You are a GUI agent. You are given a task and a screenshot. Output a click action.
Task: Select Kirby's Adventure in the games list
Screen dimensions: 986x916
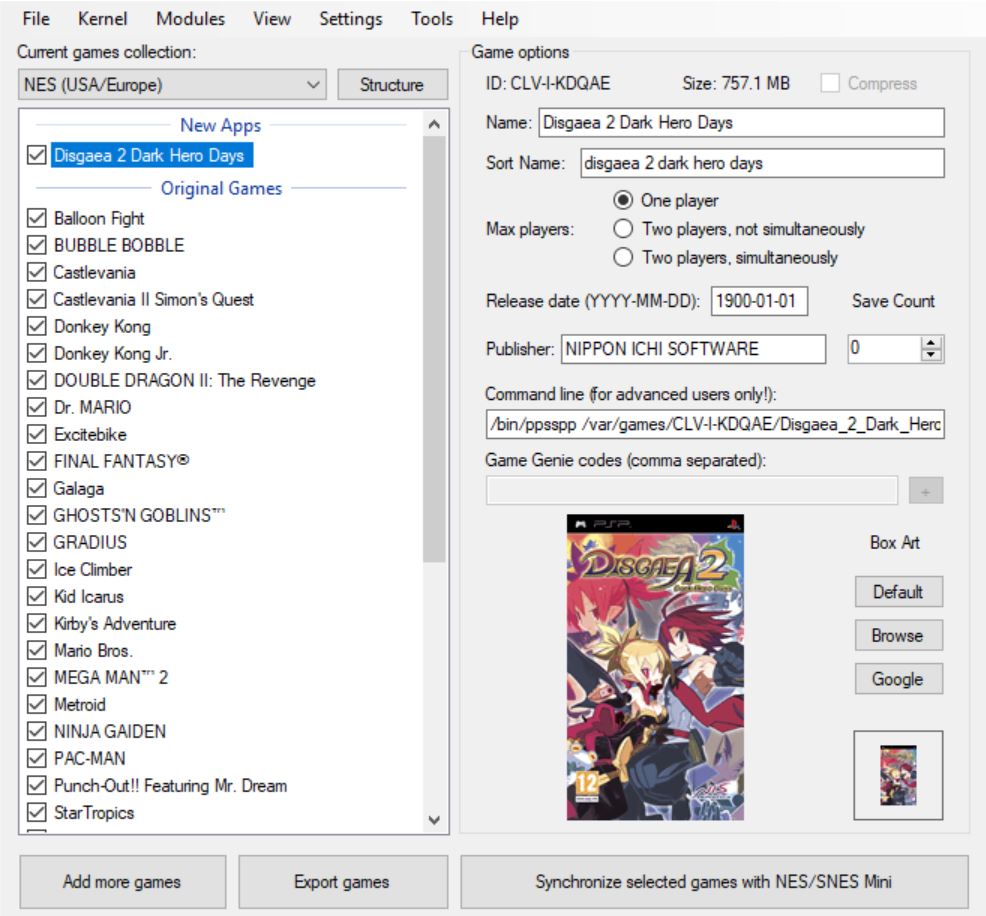click(x=115, y=624)
